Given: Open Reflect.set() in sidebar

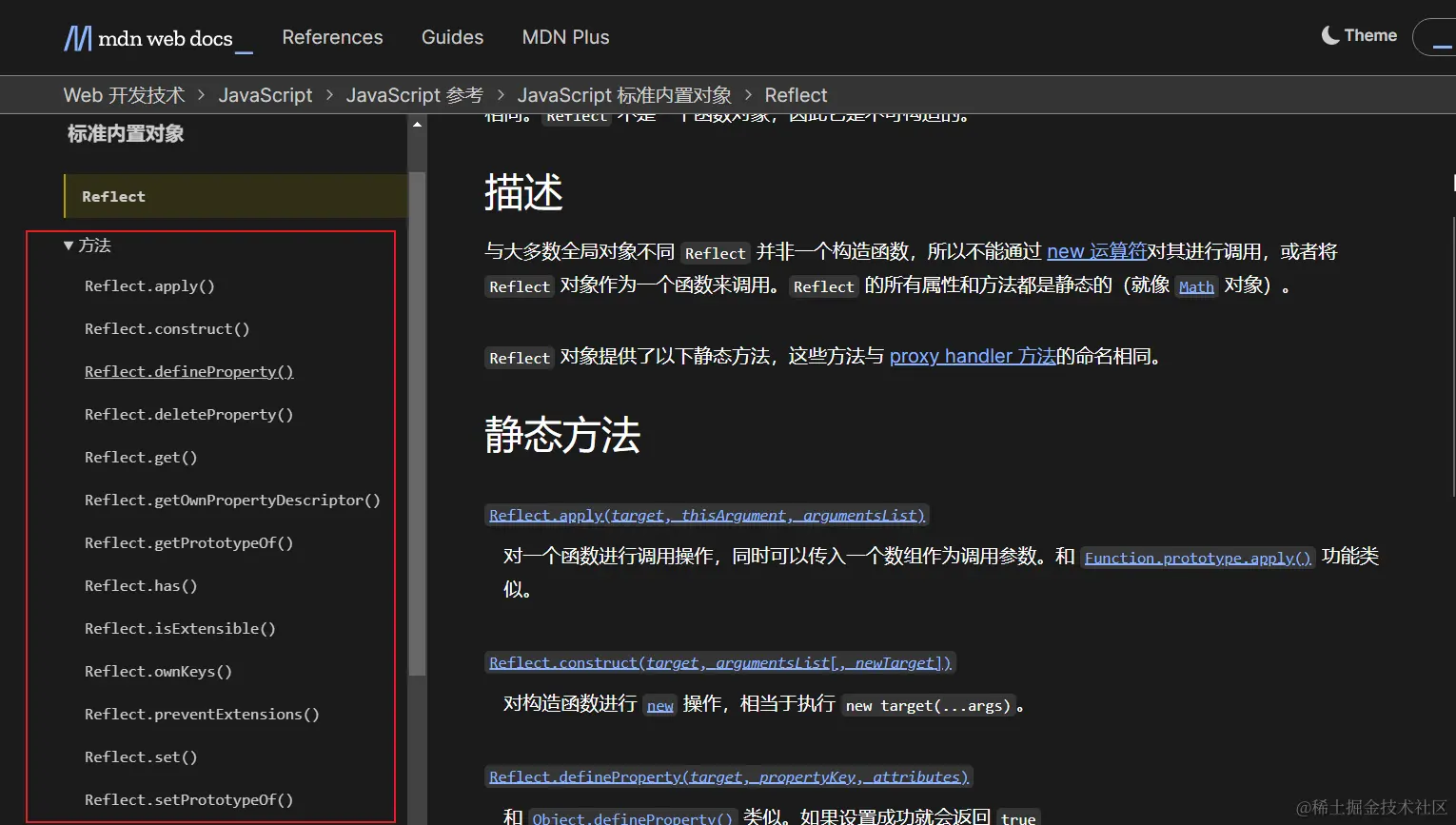Looking at the screenshot, I should (x=141, y=757).
